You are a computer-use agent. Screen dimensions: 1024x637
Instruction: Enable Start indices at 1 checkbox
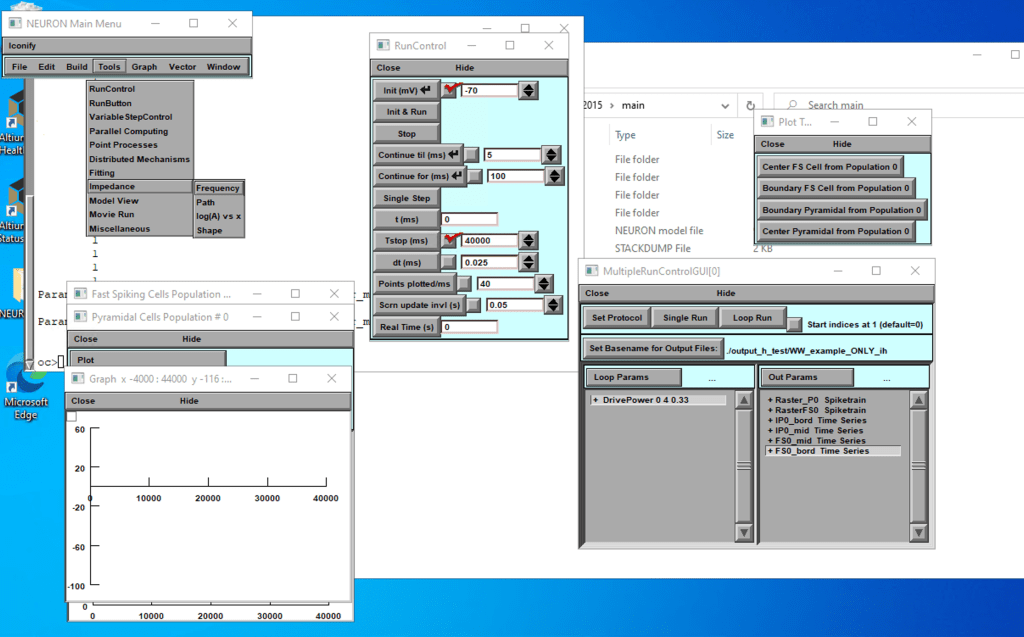pos(794,324)
